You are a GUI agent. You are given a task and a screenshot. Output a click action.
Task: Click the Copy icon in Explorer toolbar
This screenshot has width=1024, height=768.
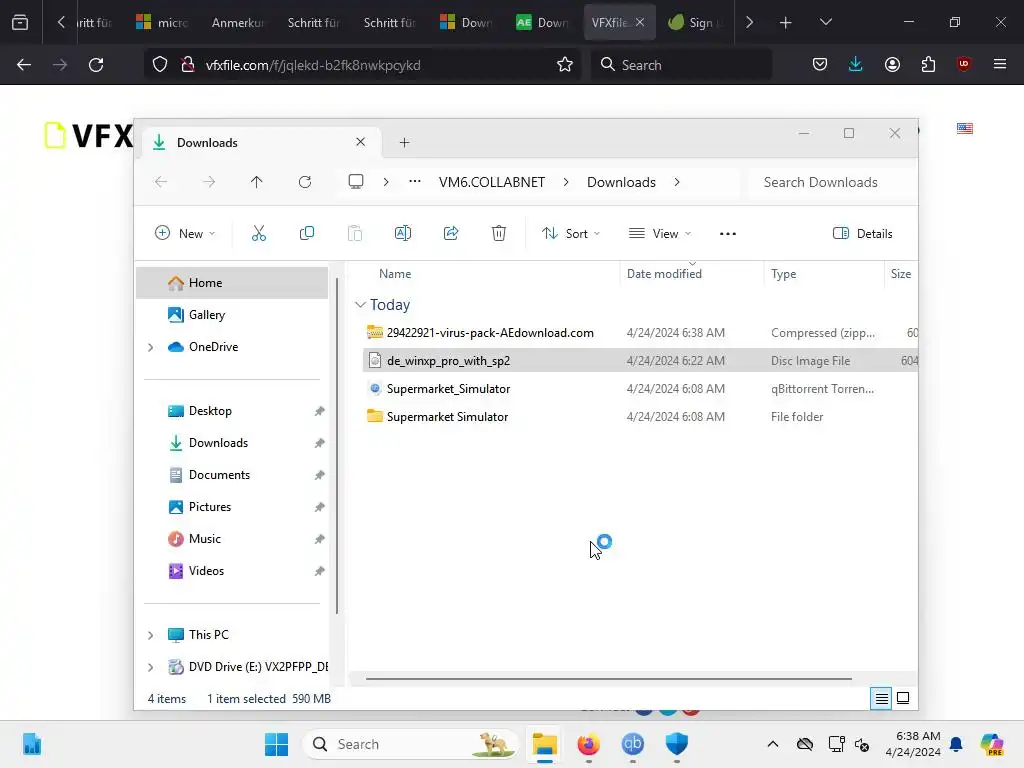tap(306, 233)
